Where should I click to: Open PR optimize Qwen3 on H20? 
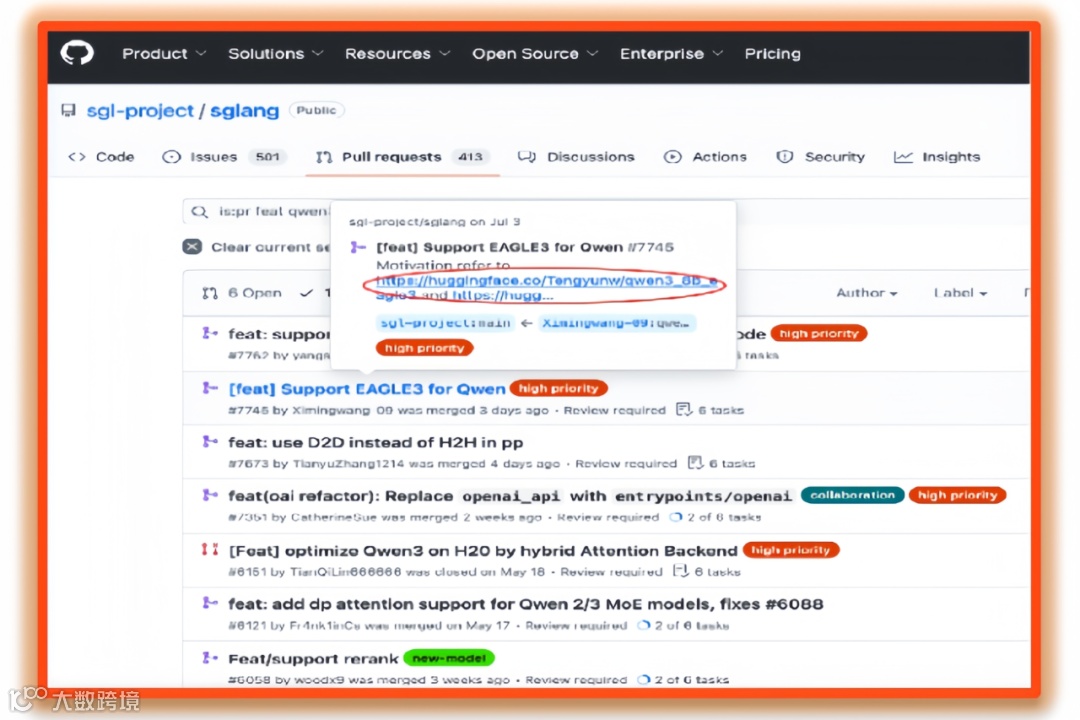click(x=482, y=551)
